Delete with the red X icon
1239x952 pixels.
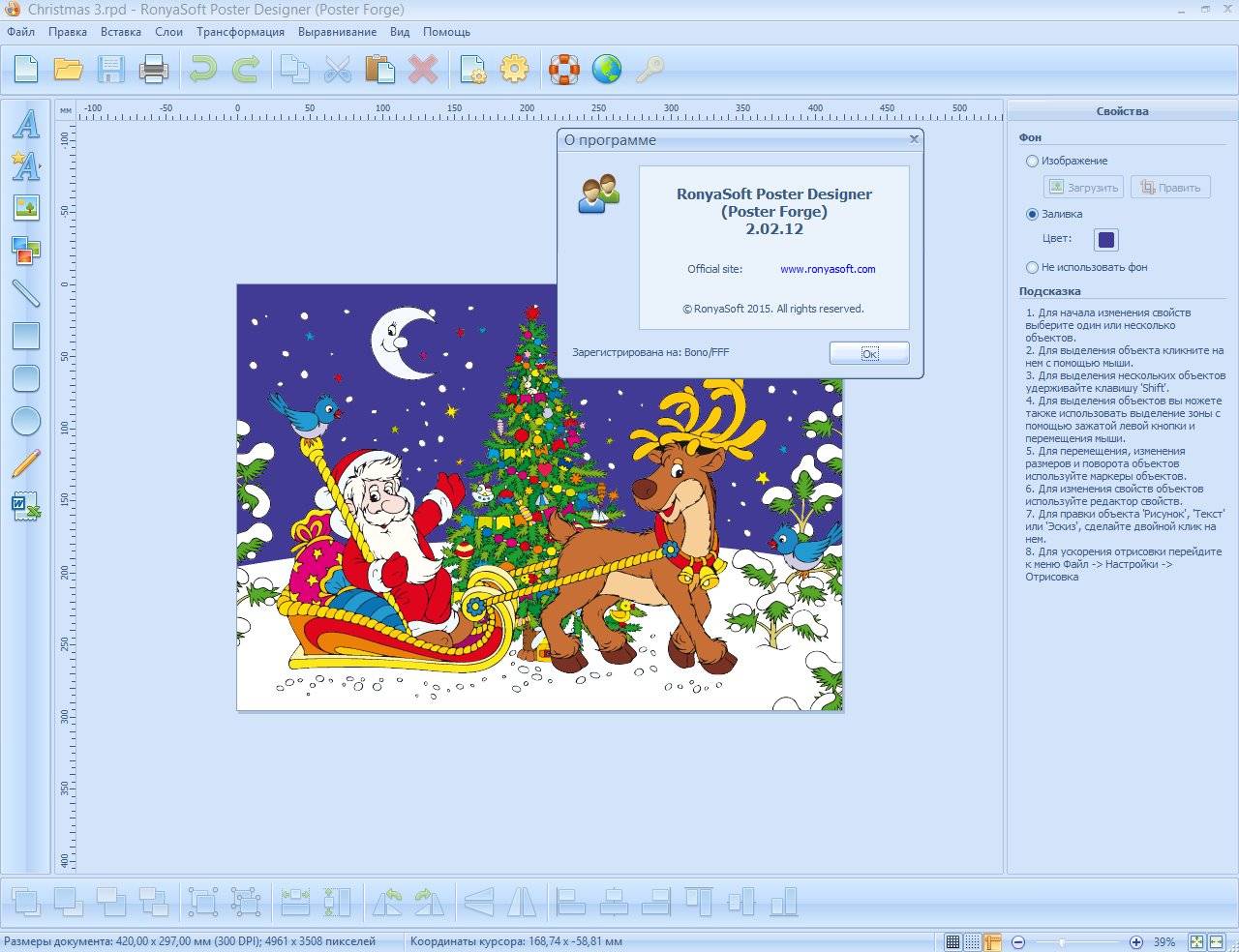coord(422,69)
